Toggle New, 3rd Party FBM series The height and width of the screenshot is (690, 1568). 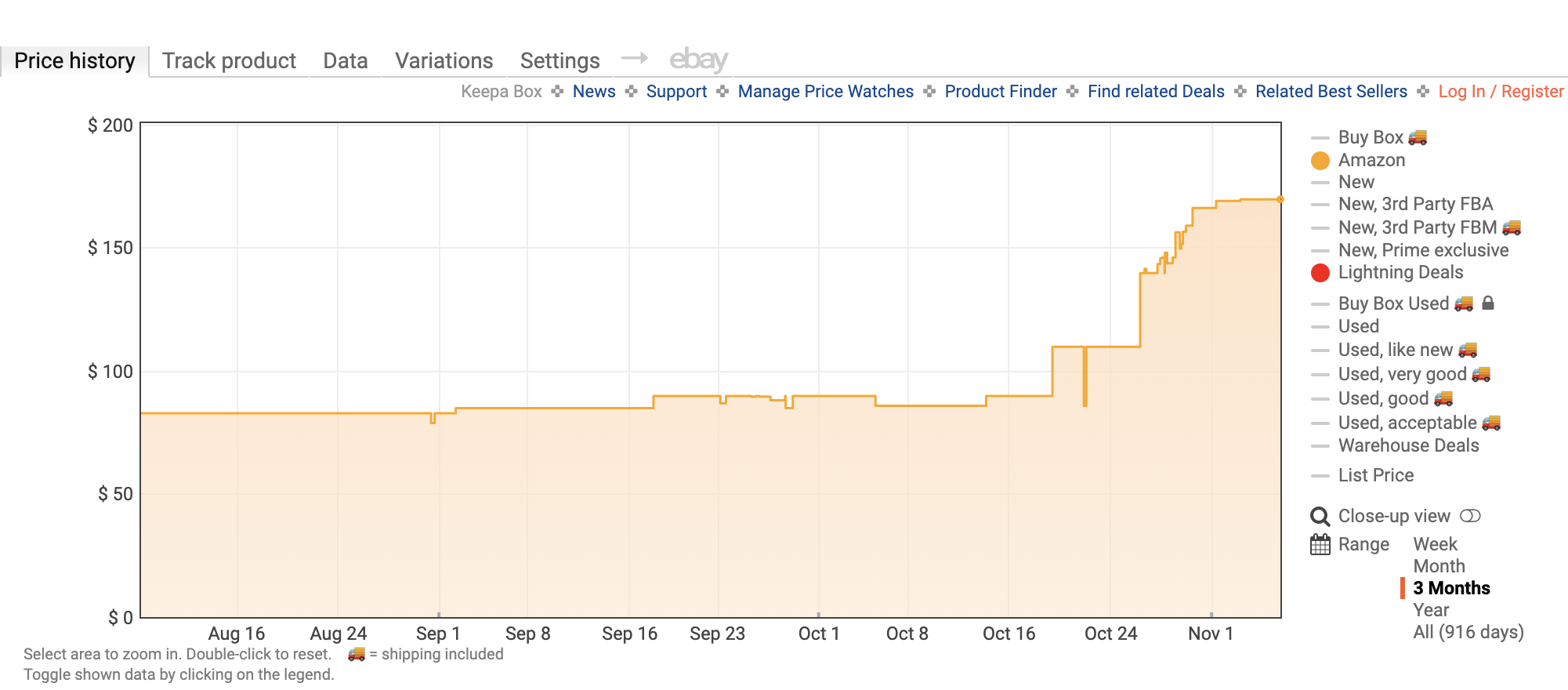tap(1417, 227)
